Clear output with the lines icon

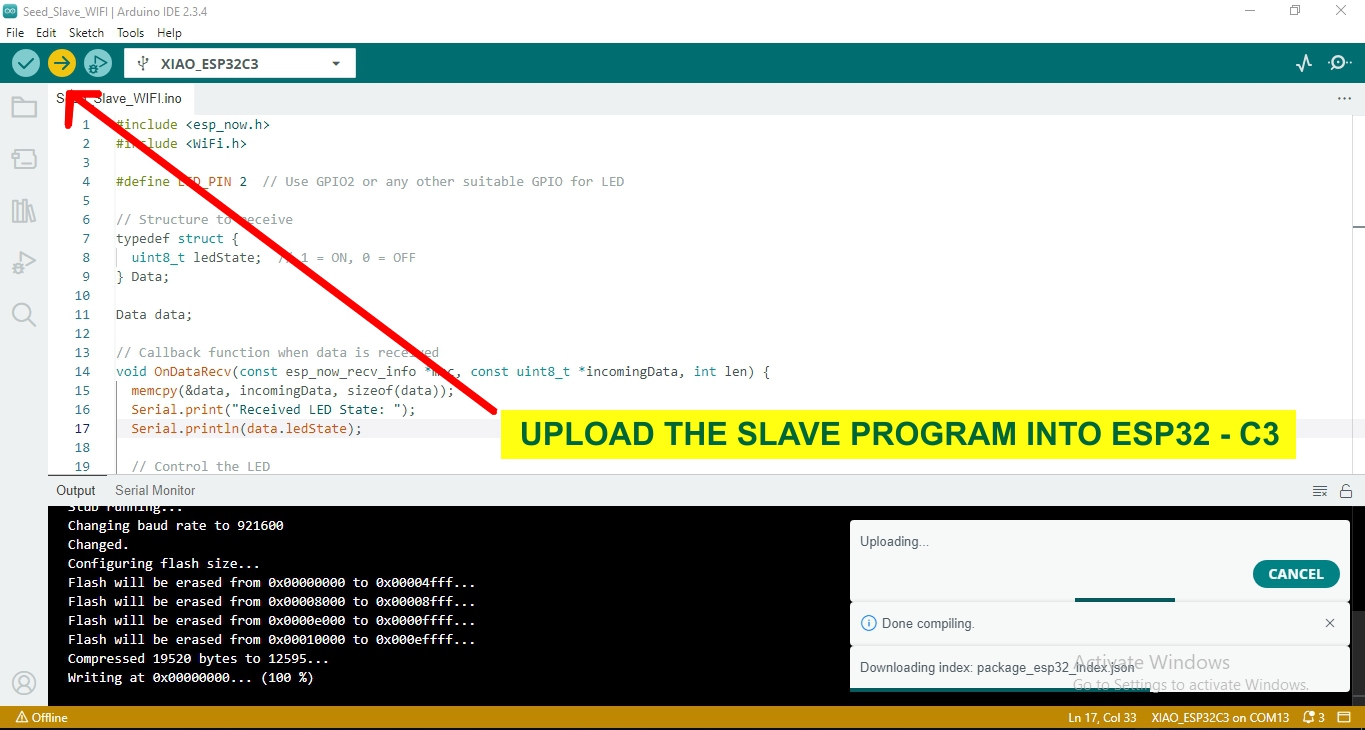pyautogui.click(x=1320, y=491)
